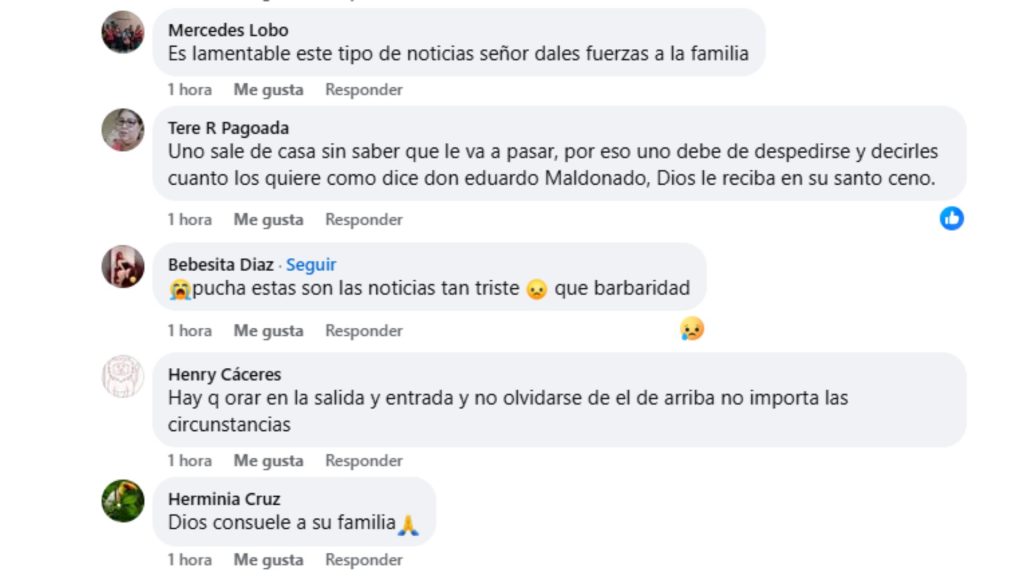Click the 1 hora timestamp on Herminia's comment
This screenshot has width=1024, height=576.
(189, 559)
